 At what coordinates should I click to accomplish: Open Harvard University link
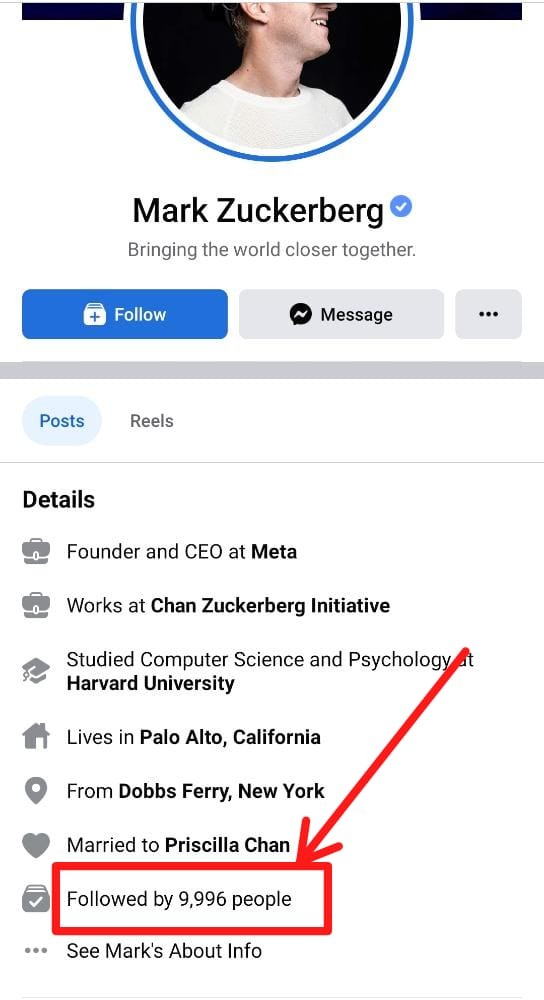151,684
